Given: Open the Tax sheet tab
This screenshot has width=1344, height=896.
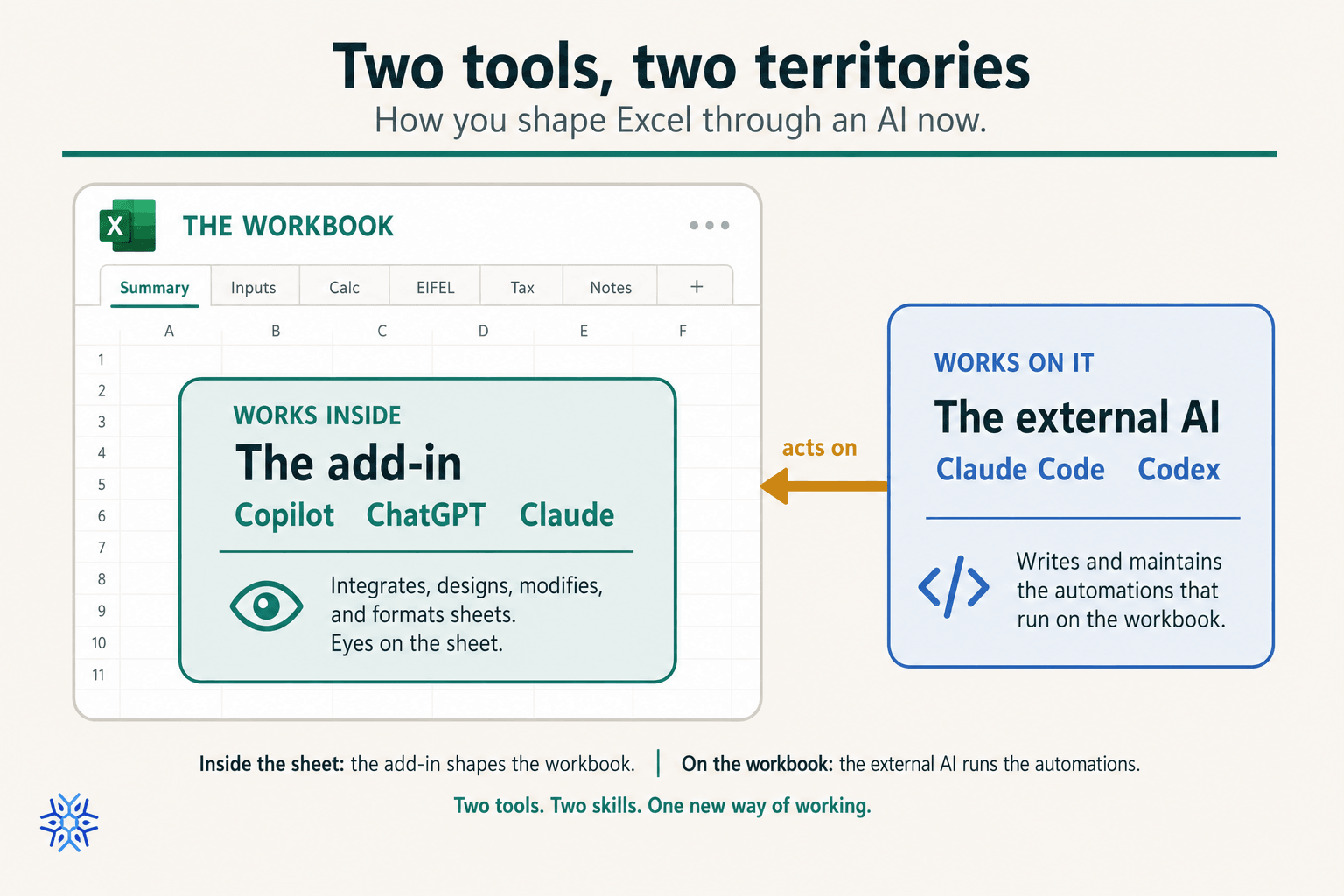Looking at the screenshot, I should [522, 287].
